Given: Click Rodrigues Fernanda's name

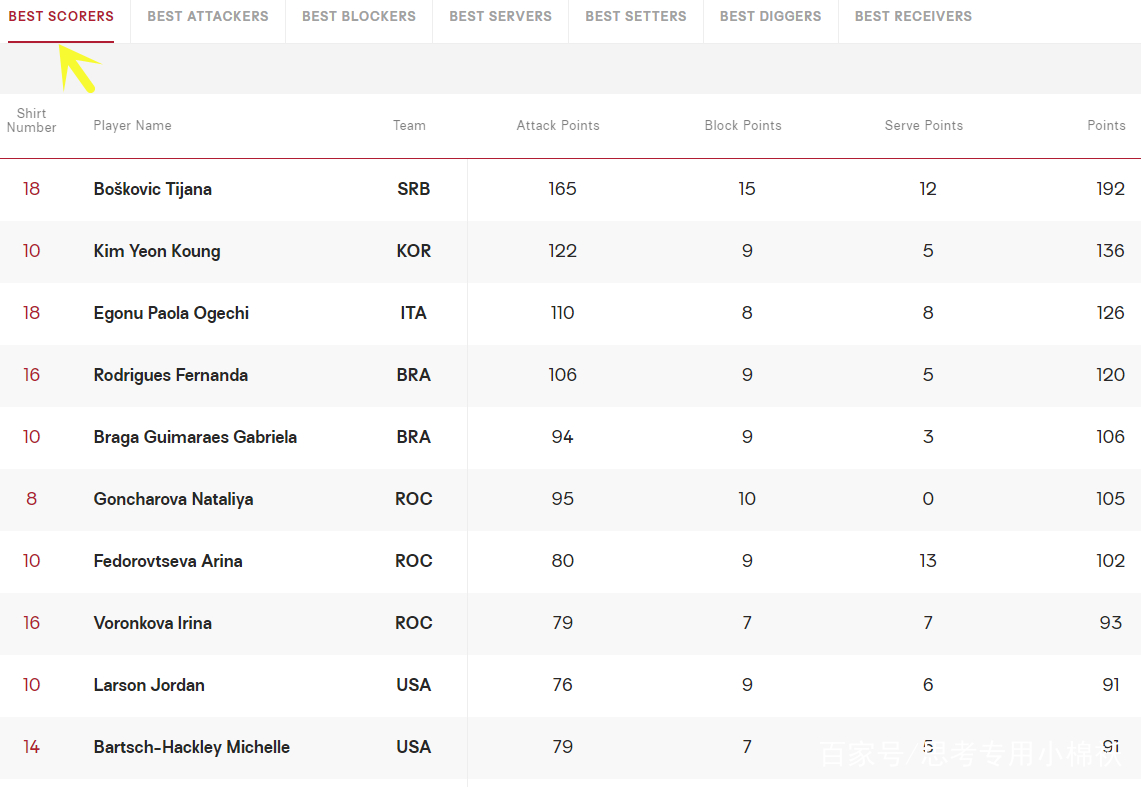Looking at the screenshot, I should tap(170, 375).
